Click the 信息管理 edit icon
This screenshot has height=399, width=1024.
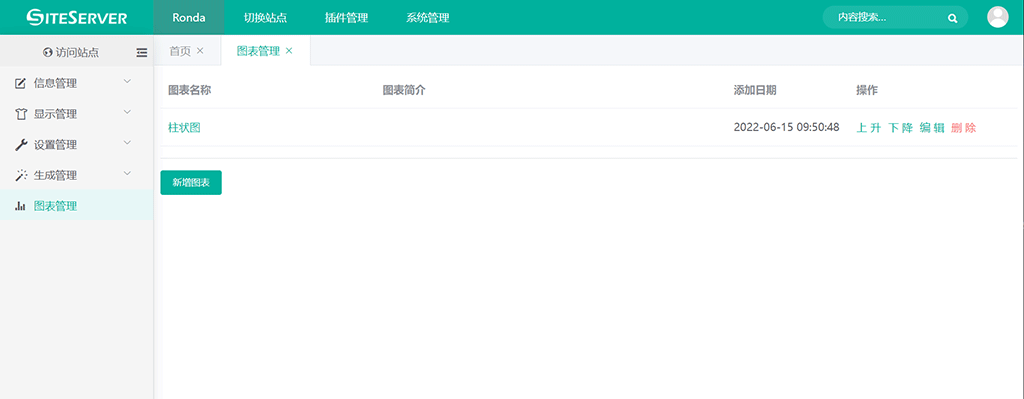20,84
